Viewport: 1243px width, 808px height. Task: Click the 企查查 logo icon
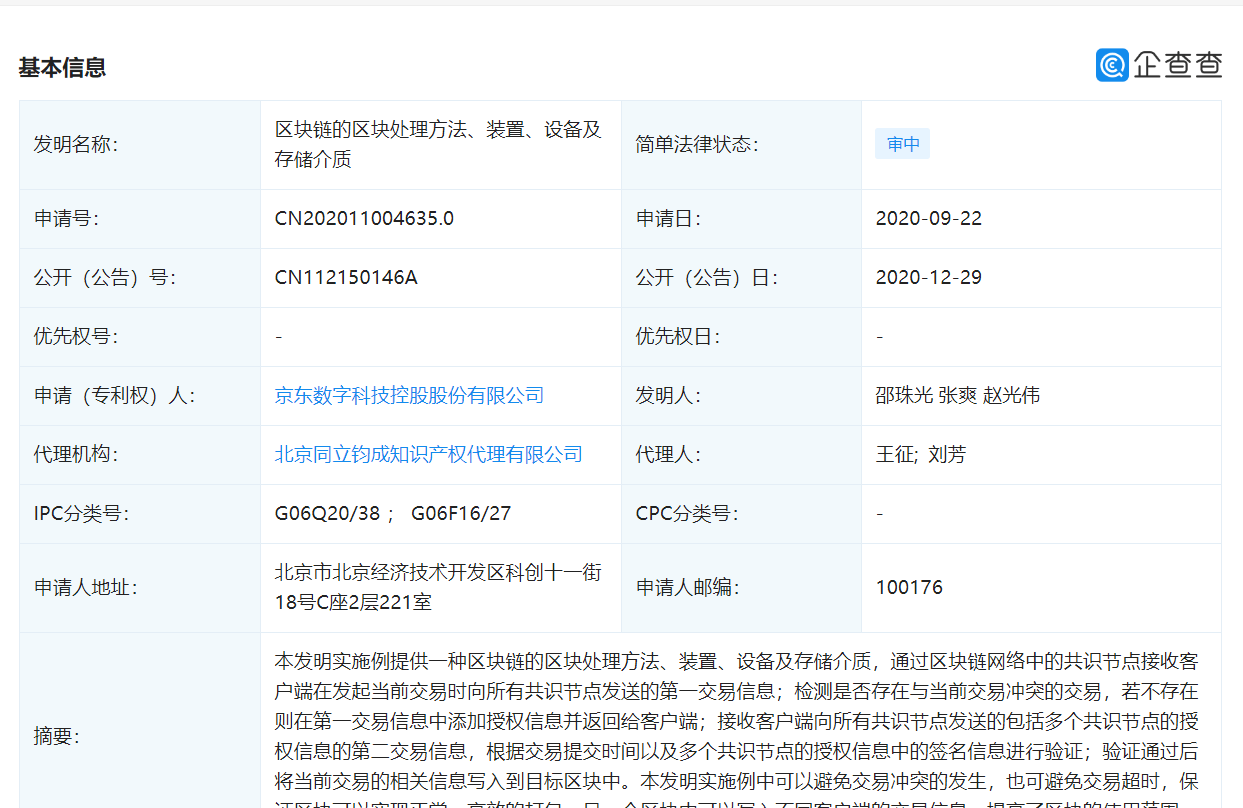pos(1112,65)
